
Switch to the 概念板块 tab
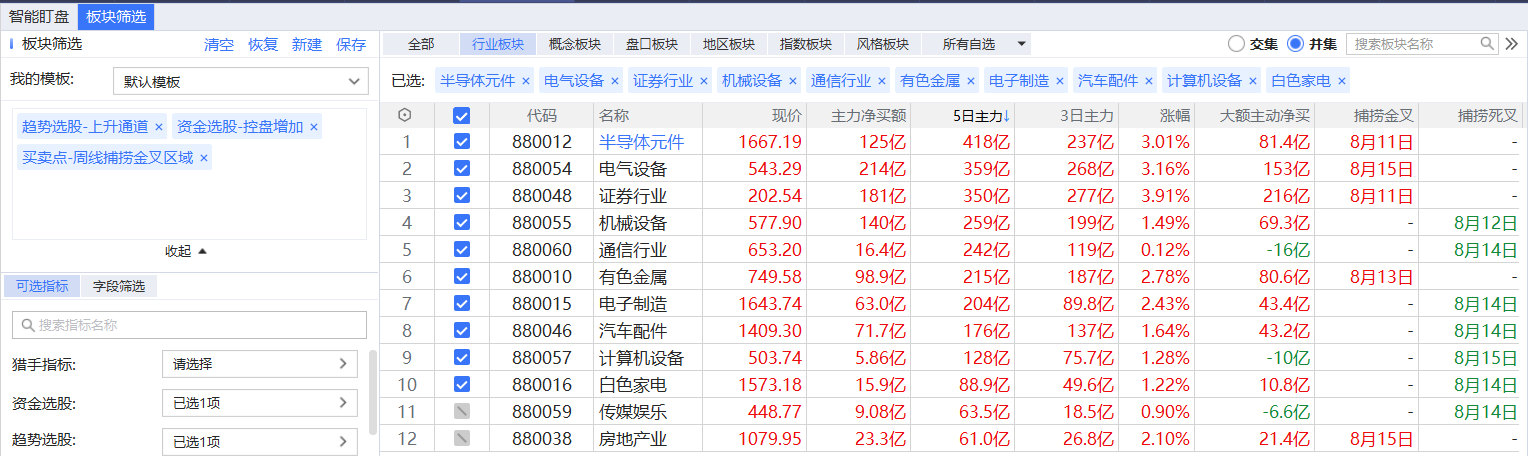[574, 44]
